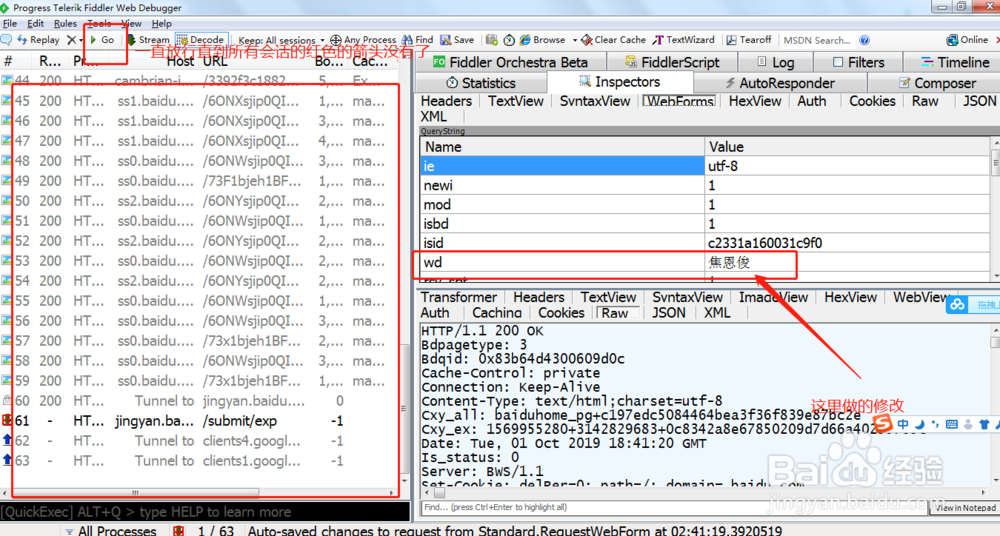Open the TextWizard tool
The height and width of the screenshot is (536, 1000).
[x=684, y=40]
